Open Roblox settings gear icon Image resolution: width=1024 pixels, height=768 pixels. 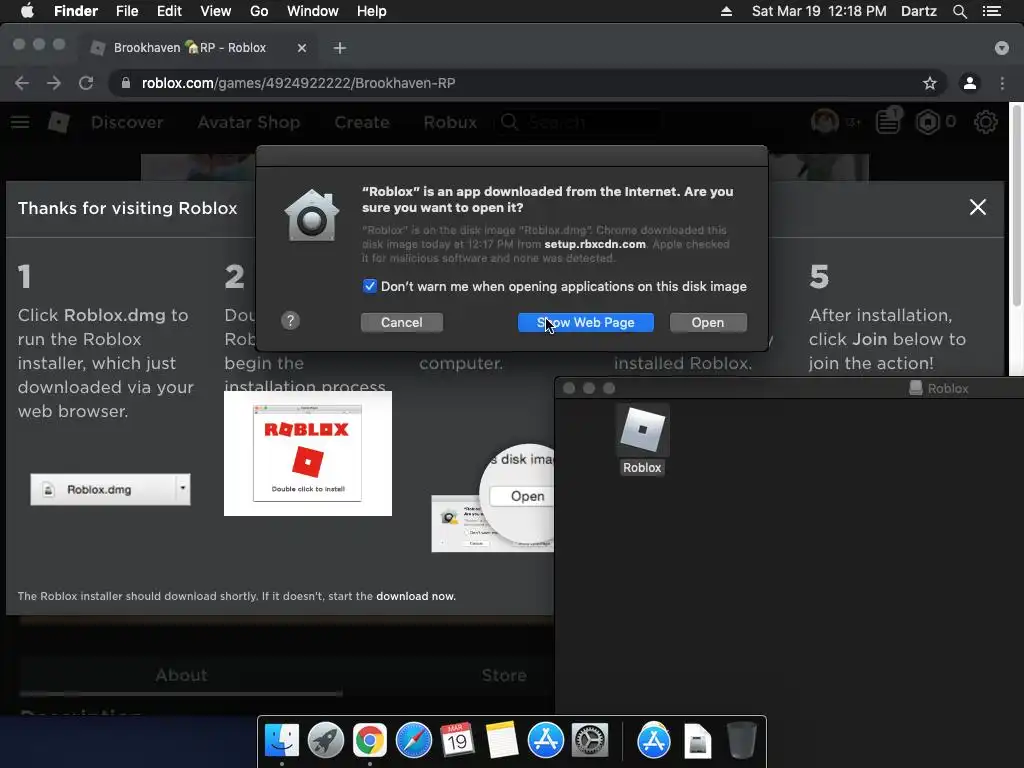click(x=985, y=121)
